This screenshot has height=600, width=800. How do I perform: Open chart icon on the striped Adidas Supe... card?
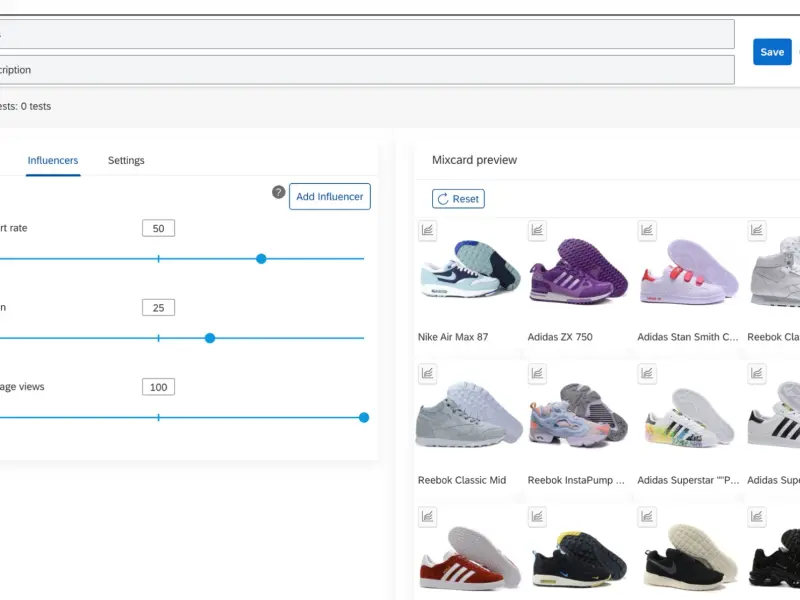(757, 374)
